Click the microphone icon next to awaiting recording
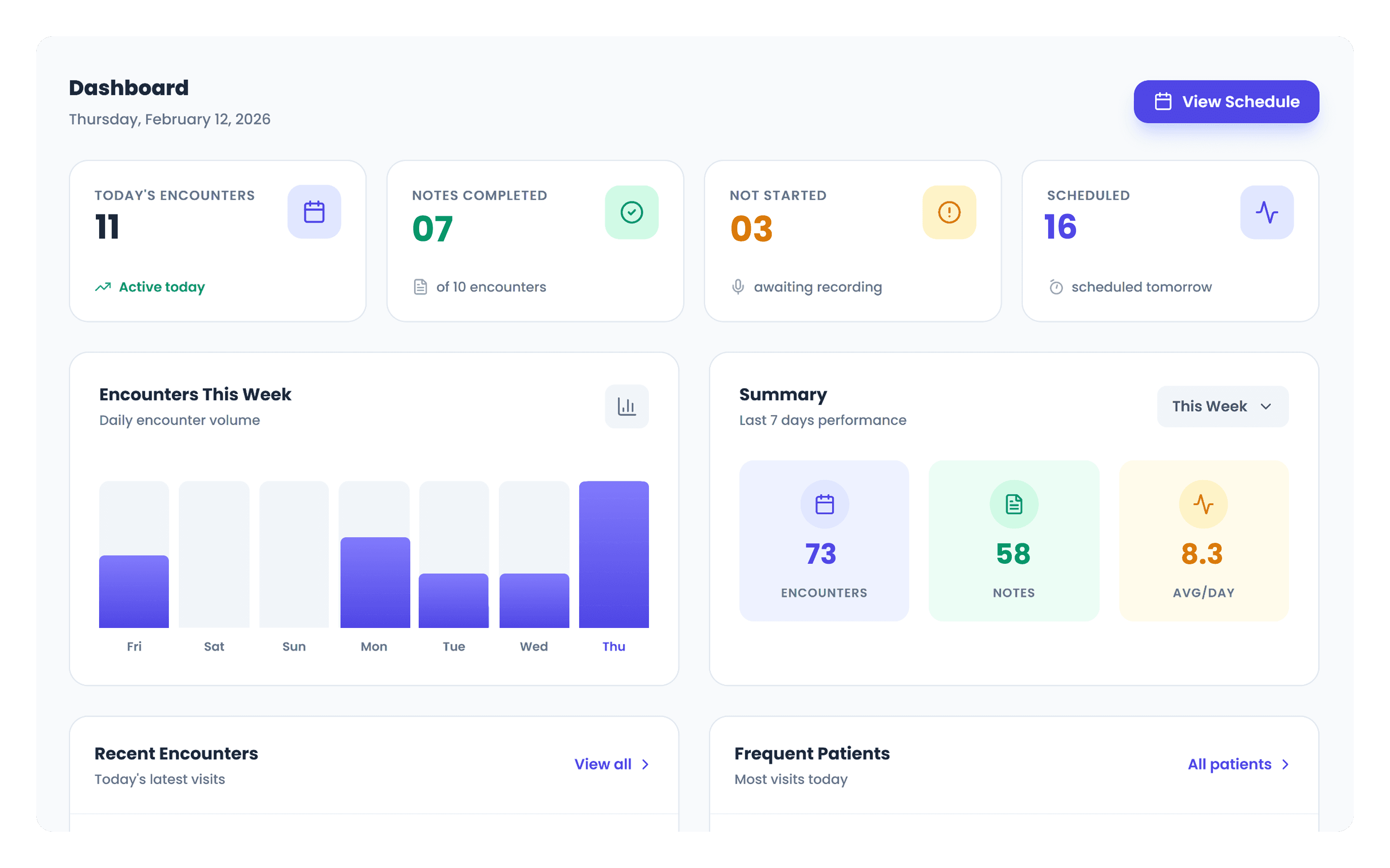 (738, 287)
